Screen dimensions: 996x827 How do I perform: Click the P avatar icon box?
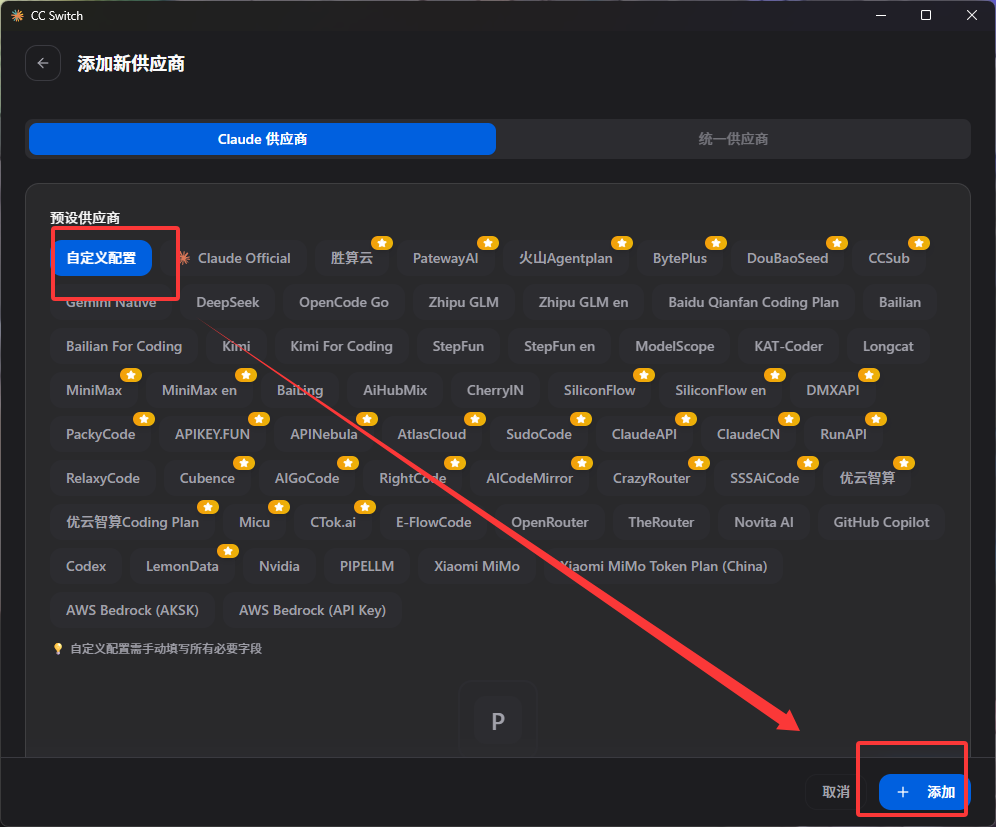(498, 720)
